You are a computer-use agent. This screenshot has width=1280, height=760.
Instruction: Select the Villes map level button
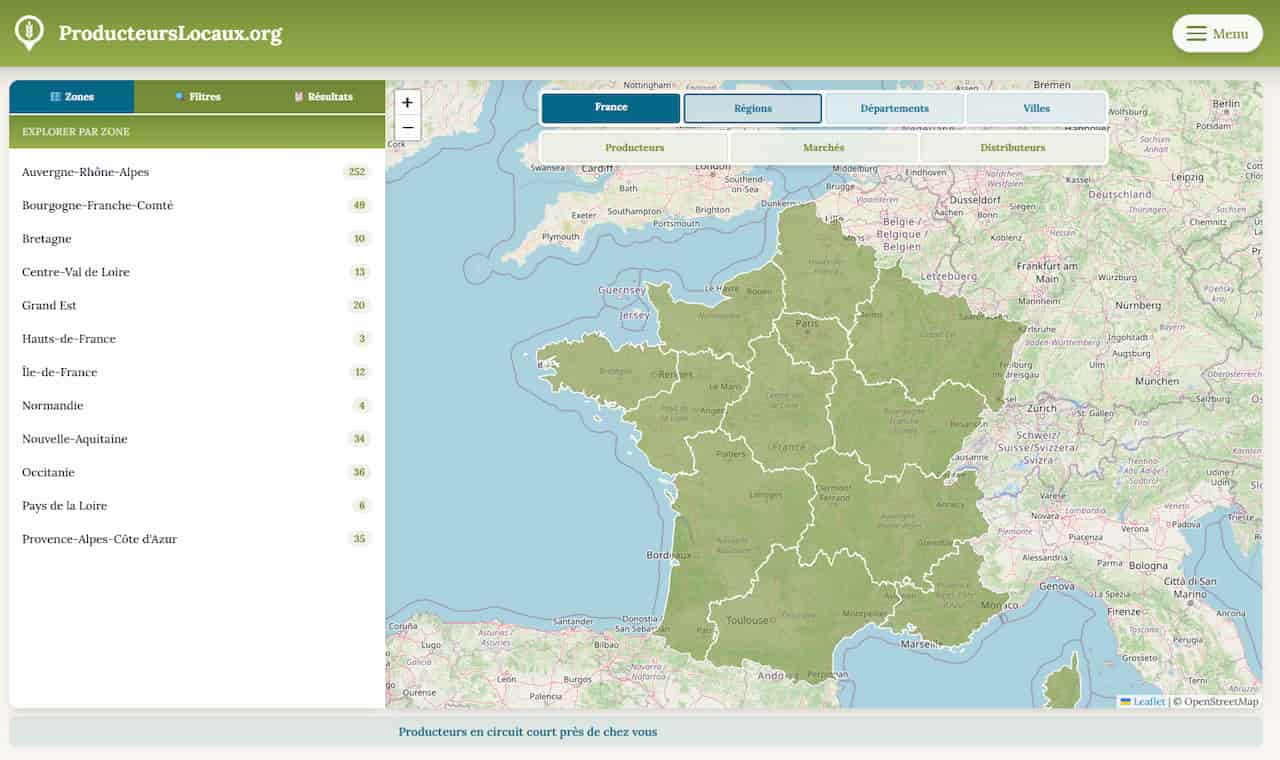point(1037,108)
